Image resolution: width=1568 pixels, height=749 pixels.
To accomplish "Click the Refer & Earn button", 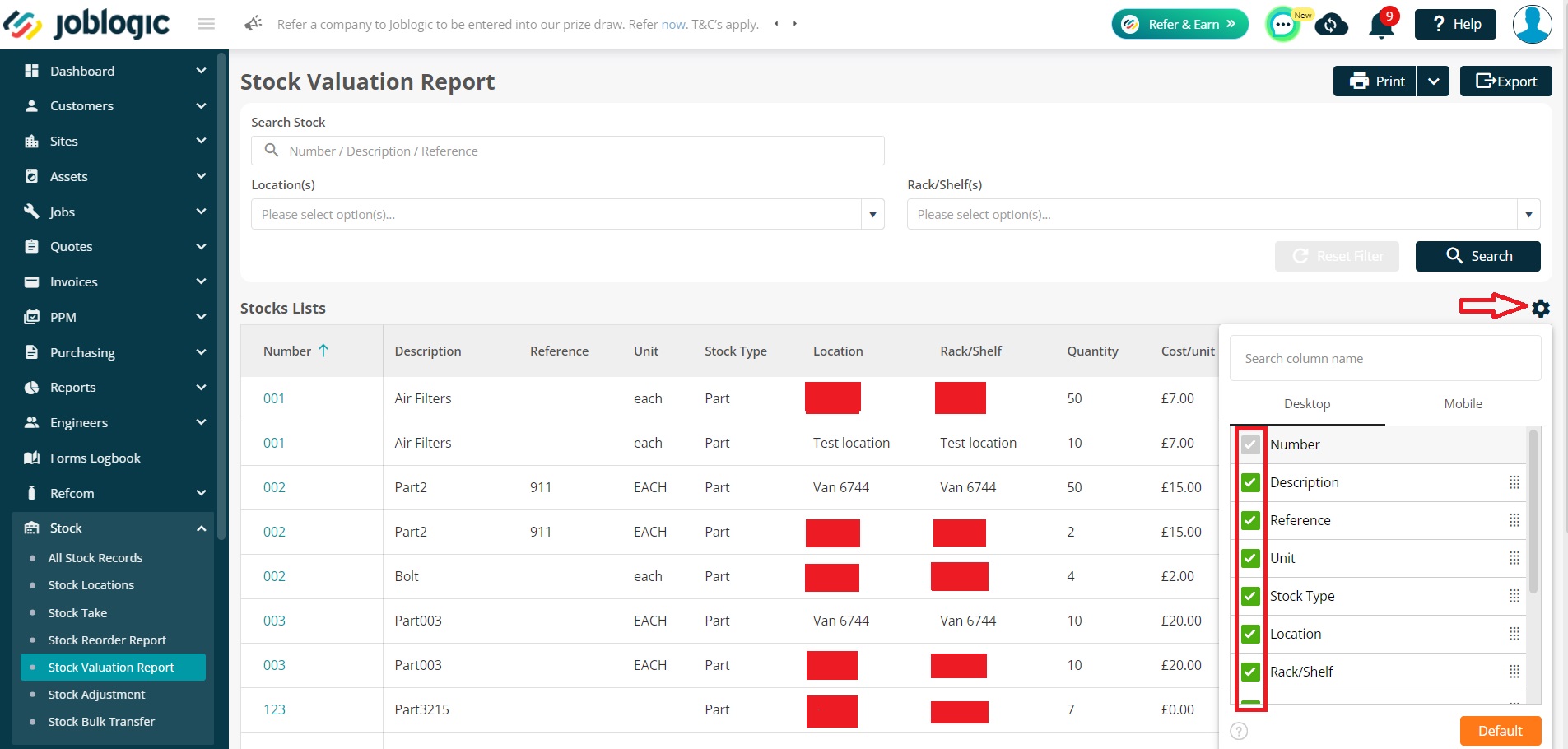I will (x=1179, y=24).
